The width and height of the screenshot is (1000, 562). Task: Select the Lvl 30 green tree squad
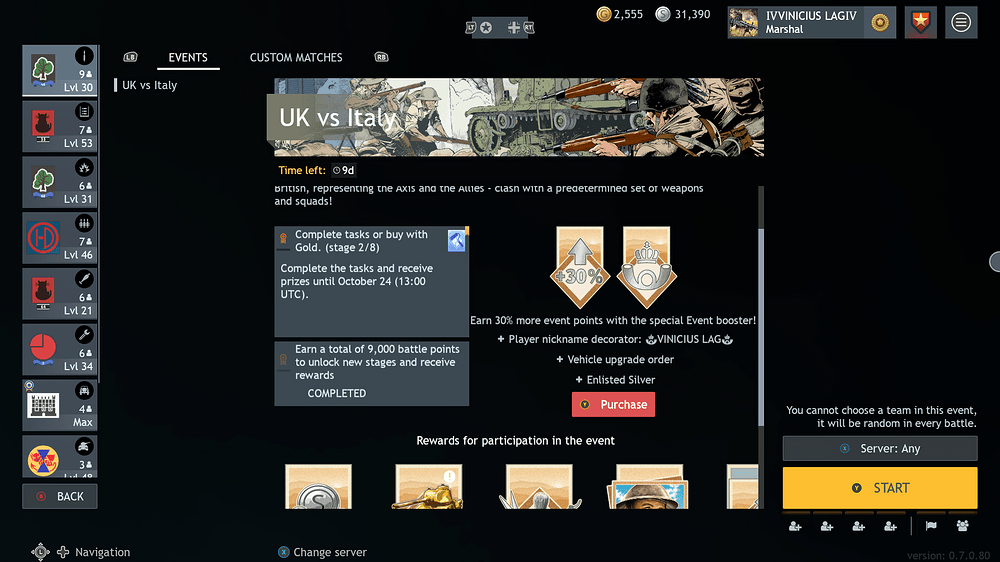(x=60, y=70)
